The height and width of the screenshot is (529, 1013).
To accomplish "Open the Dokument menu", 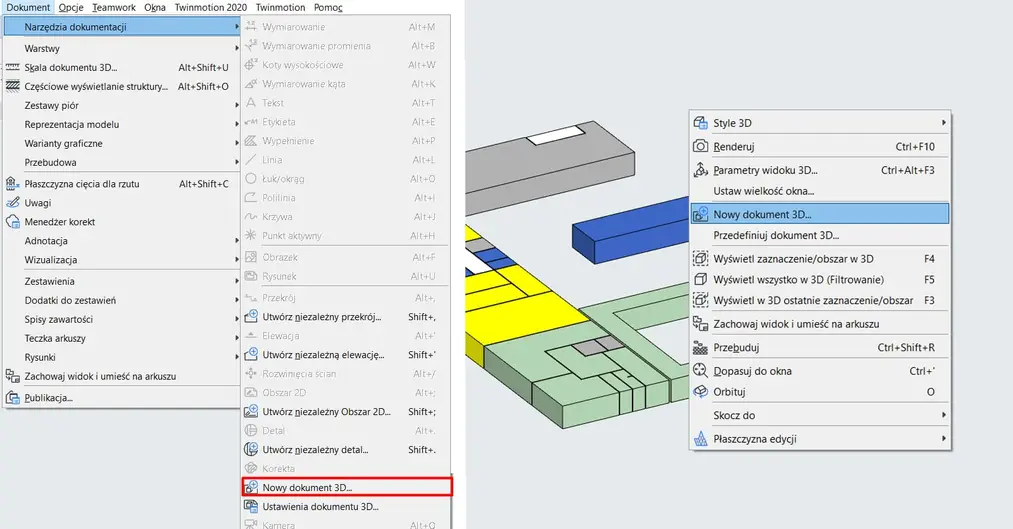I will [x=28, y=7].
